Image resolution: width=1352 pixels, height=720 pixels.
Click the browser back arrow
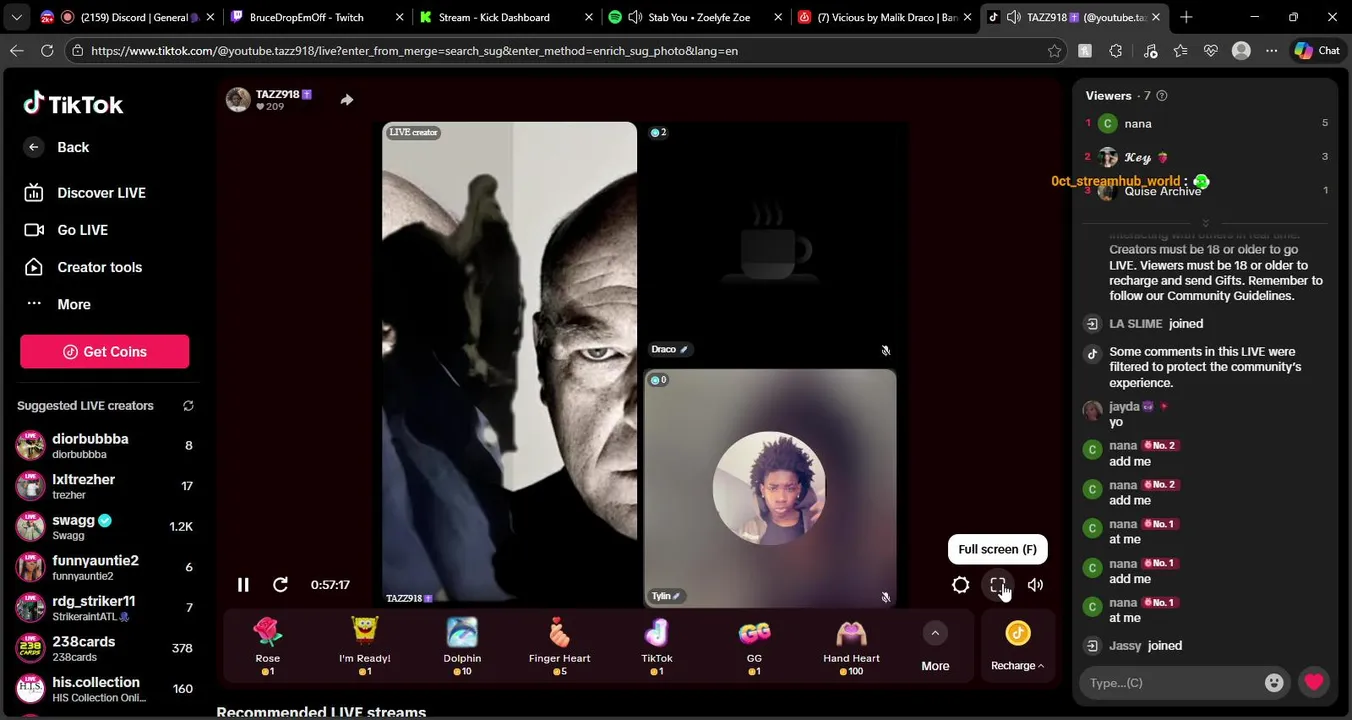17,50
